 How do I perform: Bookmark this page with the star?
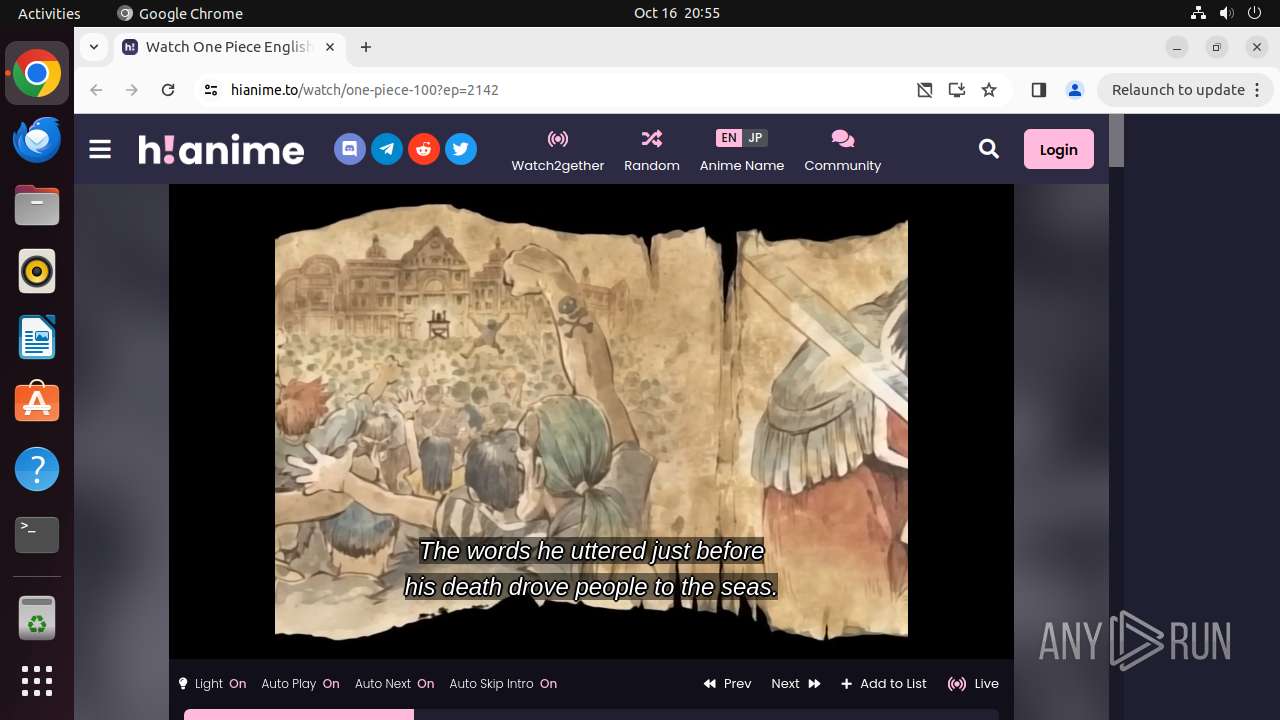coord(989,90)
